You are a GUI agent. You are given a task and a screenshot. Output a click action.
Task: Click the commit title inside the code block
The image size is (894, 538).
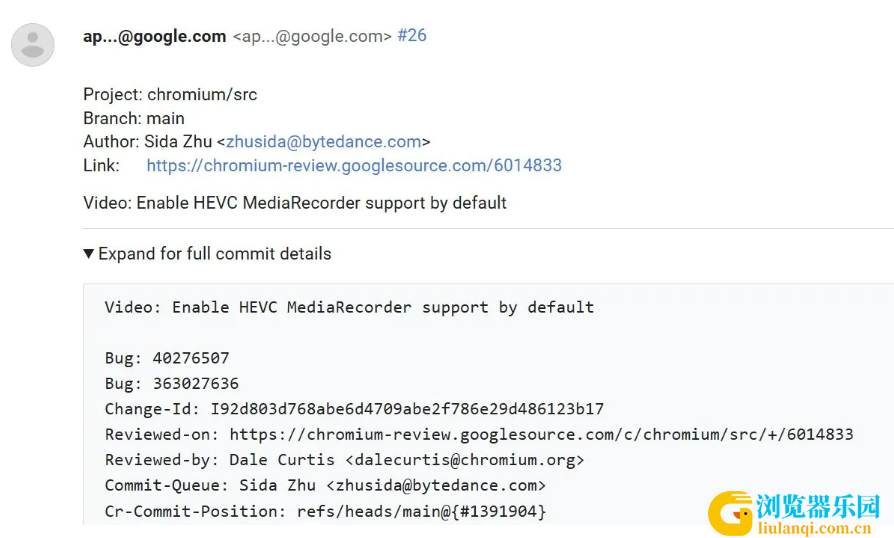(350, 307)
